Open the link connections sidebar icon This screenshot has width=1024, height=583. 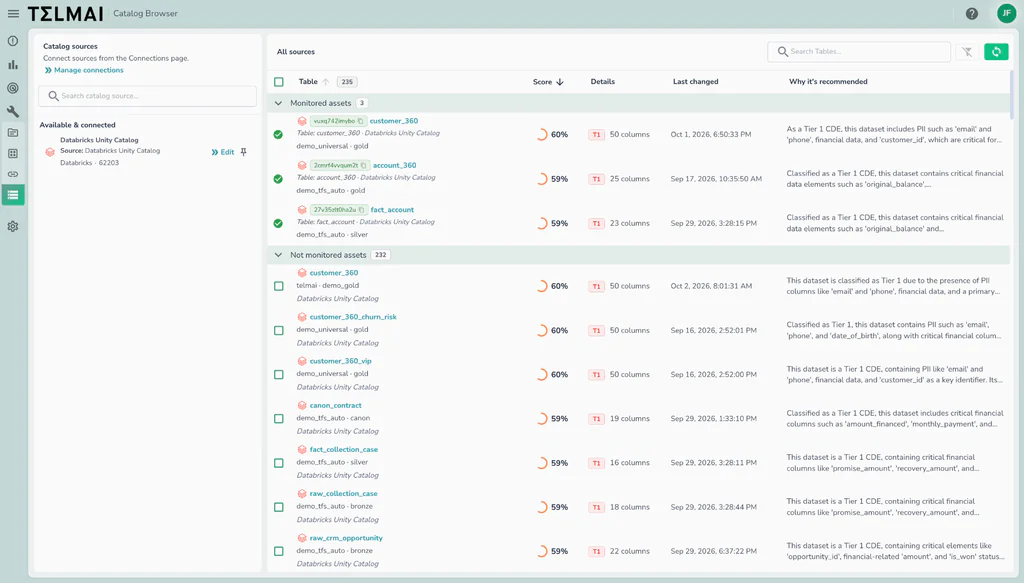[13, 174]
